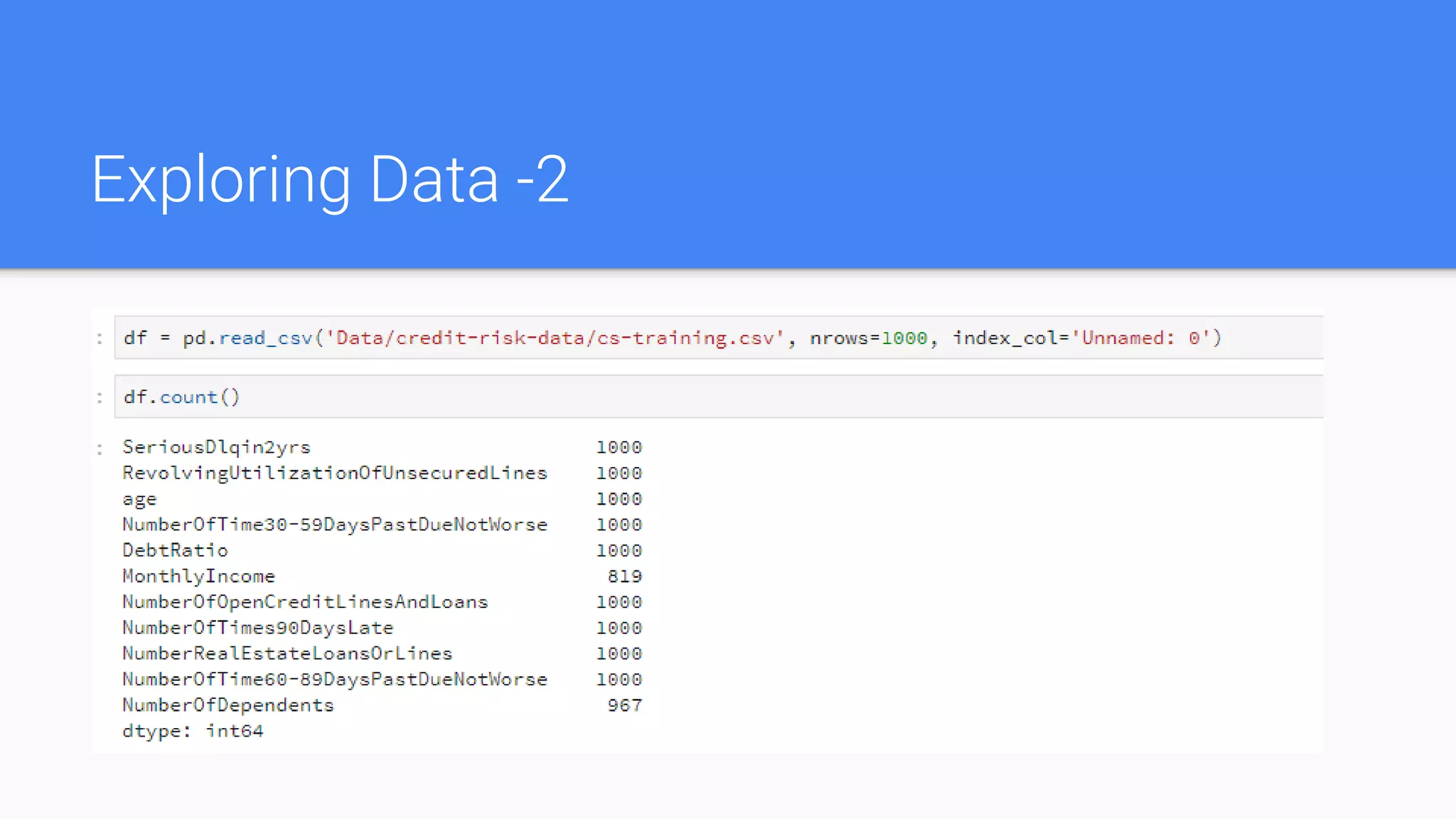Screen dimensions: 1456x819
Task: Click the index_col='Unnamed: 0' argument
Action: (1083, 338)
